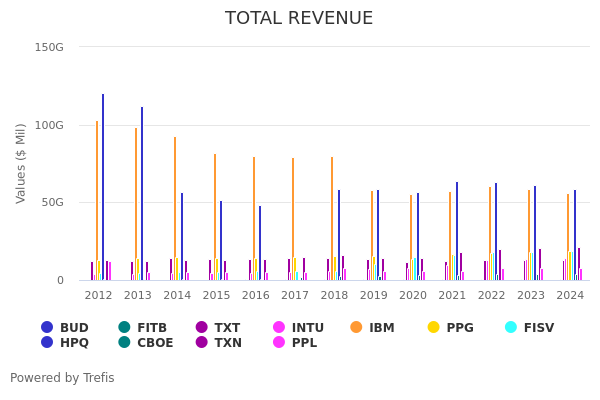Open the Powered by Trefis link

[x=62, y=378]
